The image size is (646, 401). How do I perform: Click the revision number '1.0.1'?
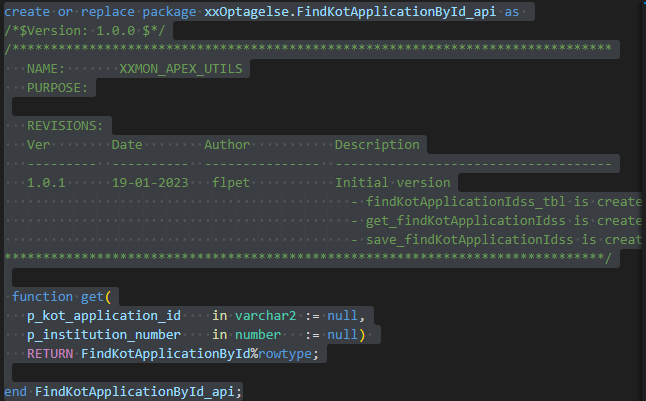(x=46, y=183)
